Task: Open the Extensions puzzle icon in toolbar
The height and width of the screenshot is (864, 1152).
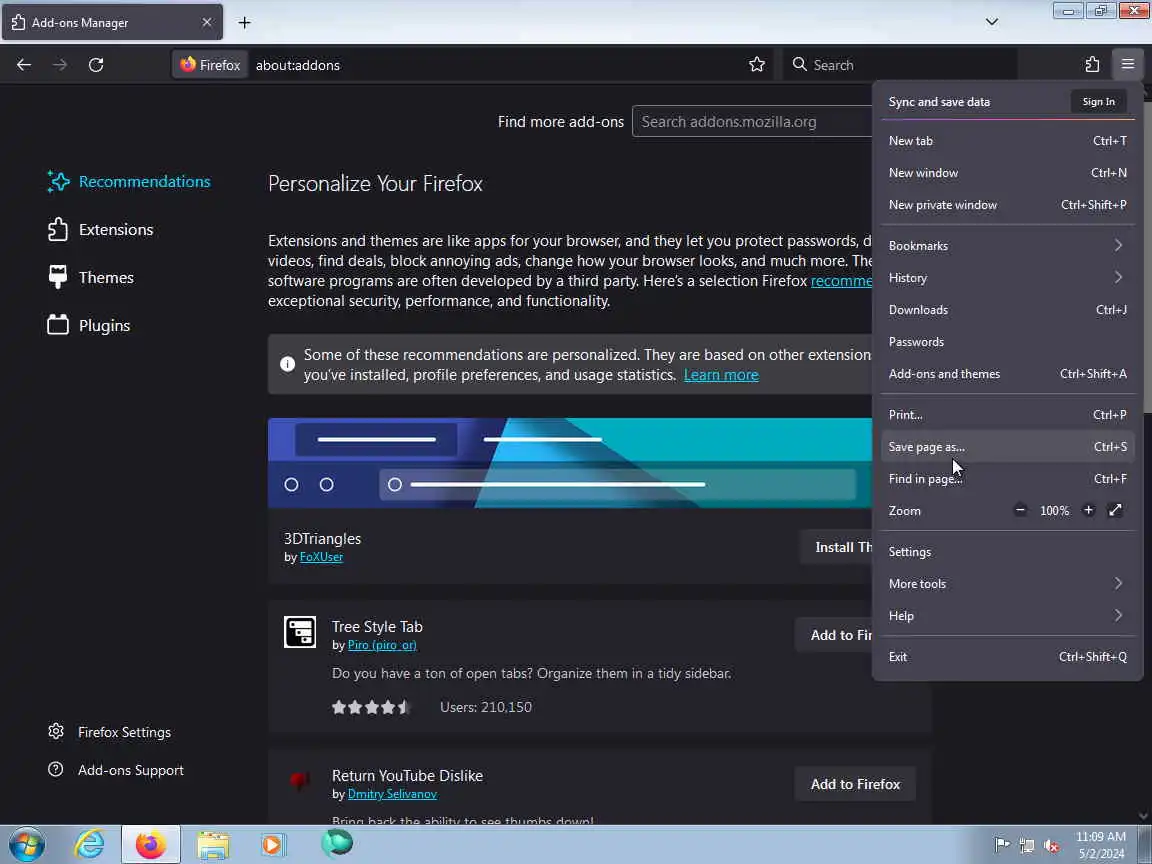Action: click(1092, 65)
